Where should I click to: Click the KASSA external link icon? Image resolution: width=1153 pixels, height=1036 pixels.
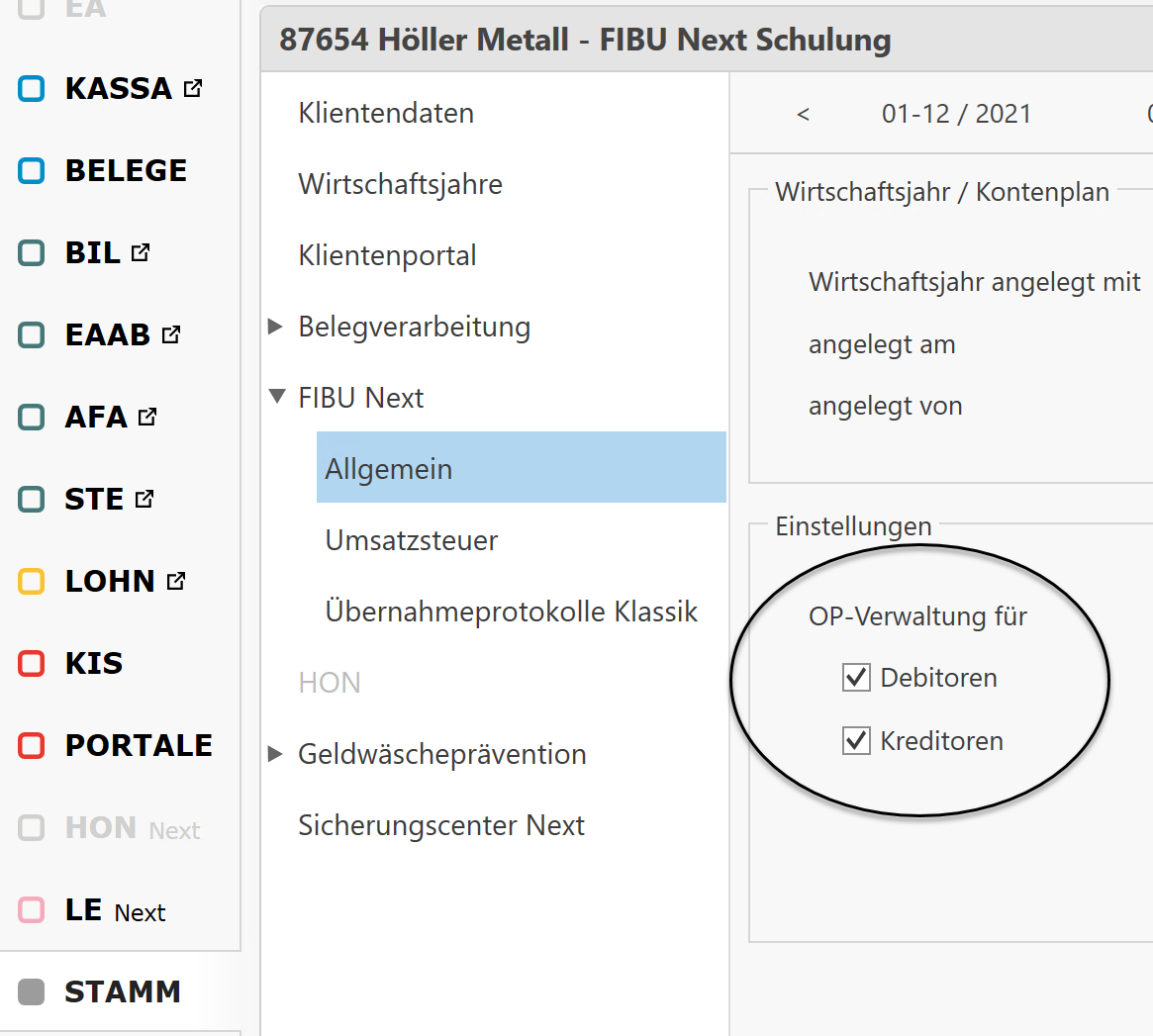point(193,88)
